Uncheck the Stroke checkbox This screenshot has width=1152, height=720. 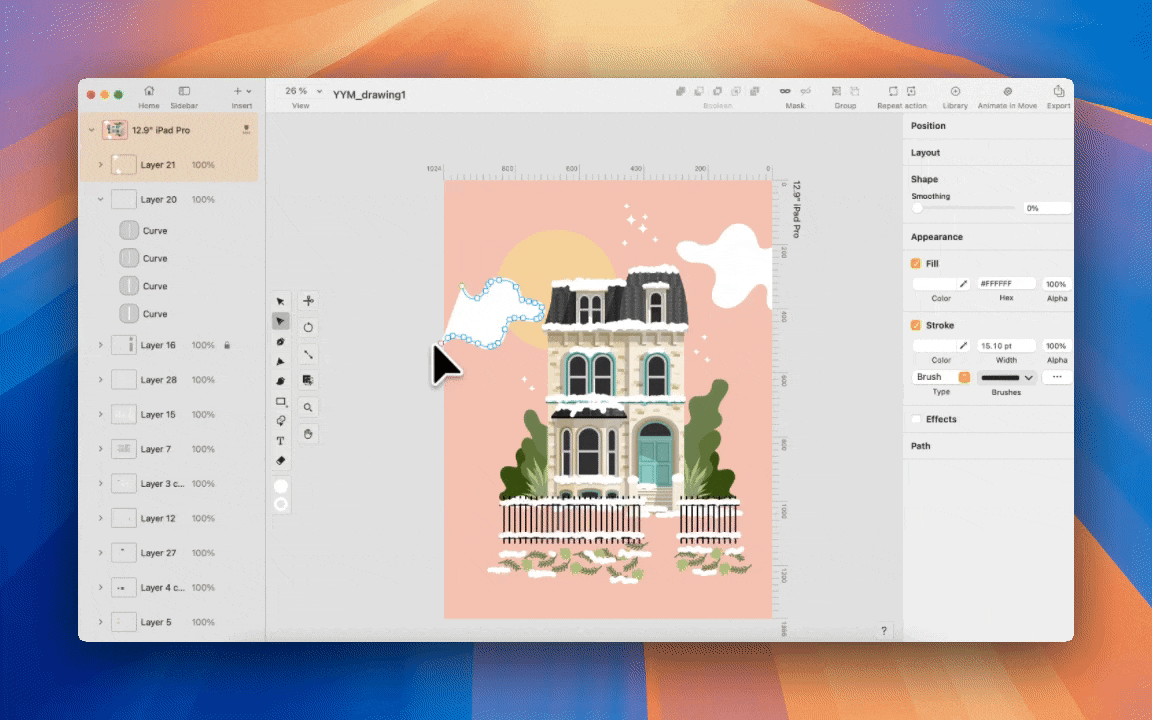[915, 325]
